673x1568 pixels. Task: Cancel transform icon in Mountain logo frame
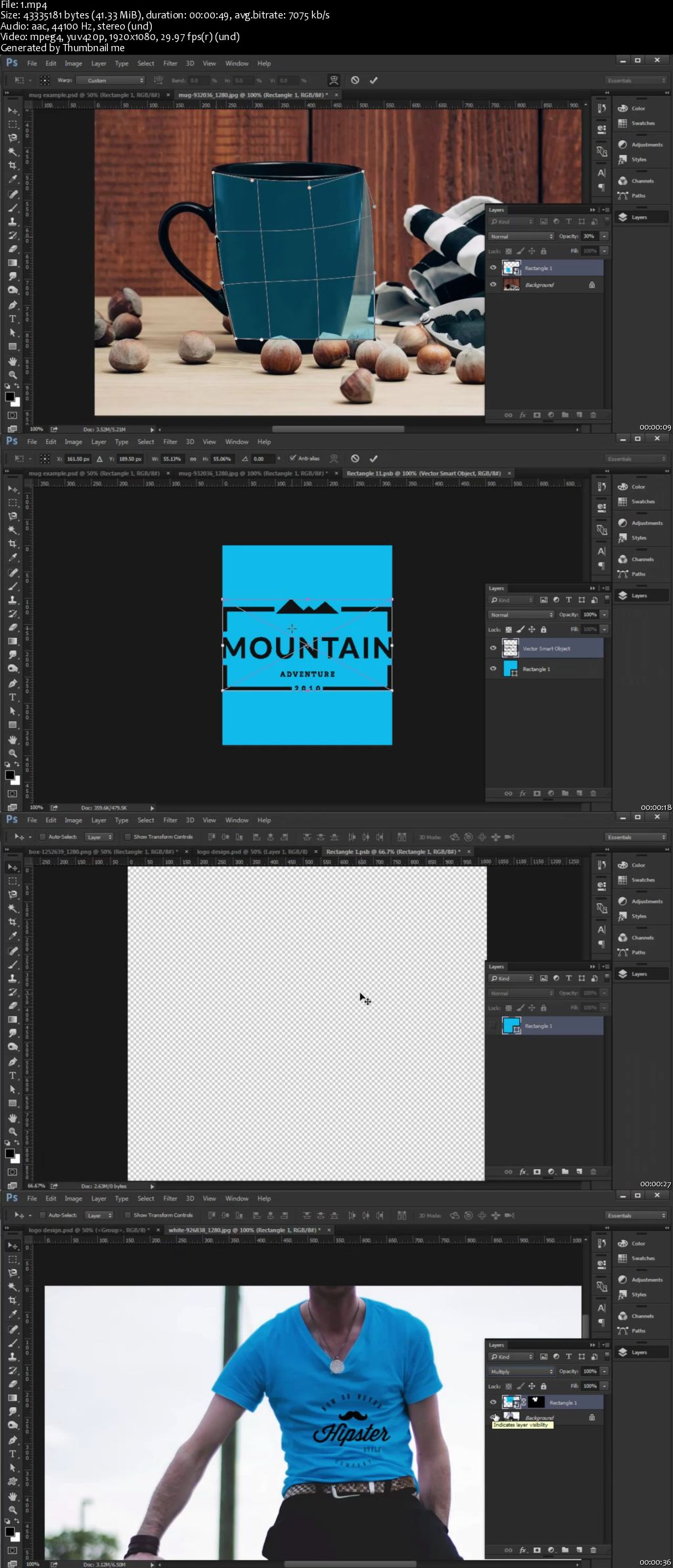(x=355, y=459)
